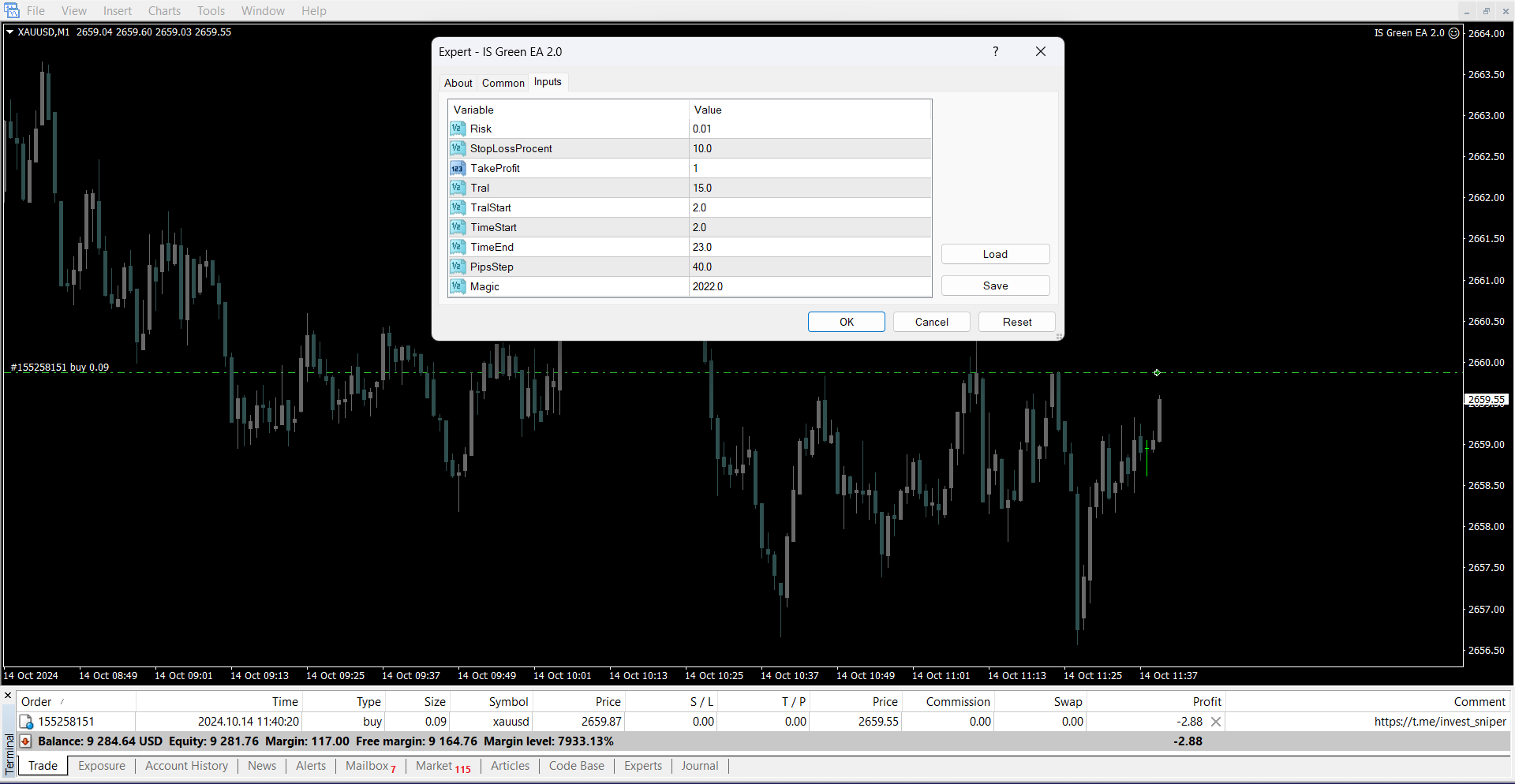Select the StopLossProcent value field
Image resolution: width=1515 pixels, height=784 pixels.
pyautogui.click(x=810, y=148)
